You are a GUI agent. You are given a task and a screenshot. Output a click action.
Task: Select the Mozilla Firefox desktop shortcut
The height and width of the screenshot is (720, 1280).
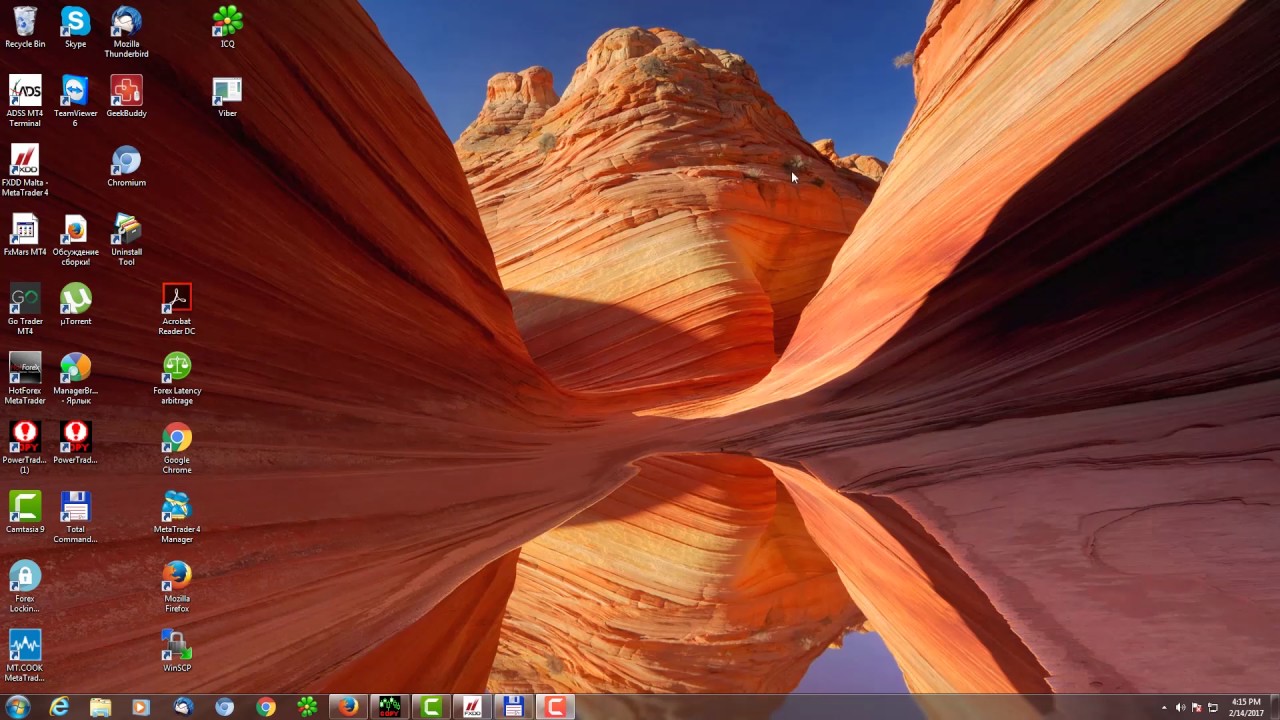pyautogui.click(x=177, y=586)
